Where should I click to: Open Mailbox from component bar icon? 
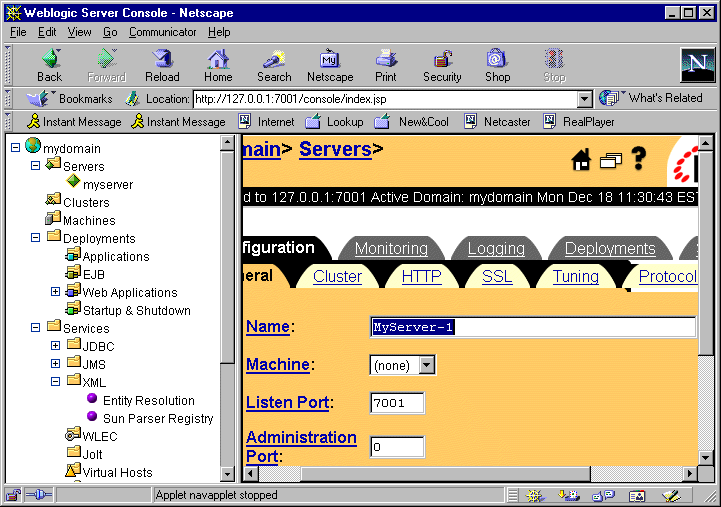tap(568, 496)
